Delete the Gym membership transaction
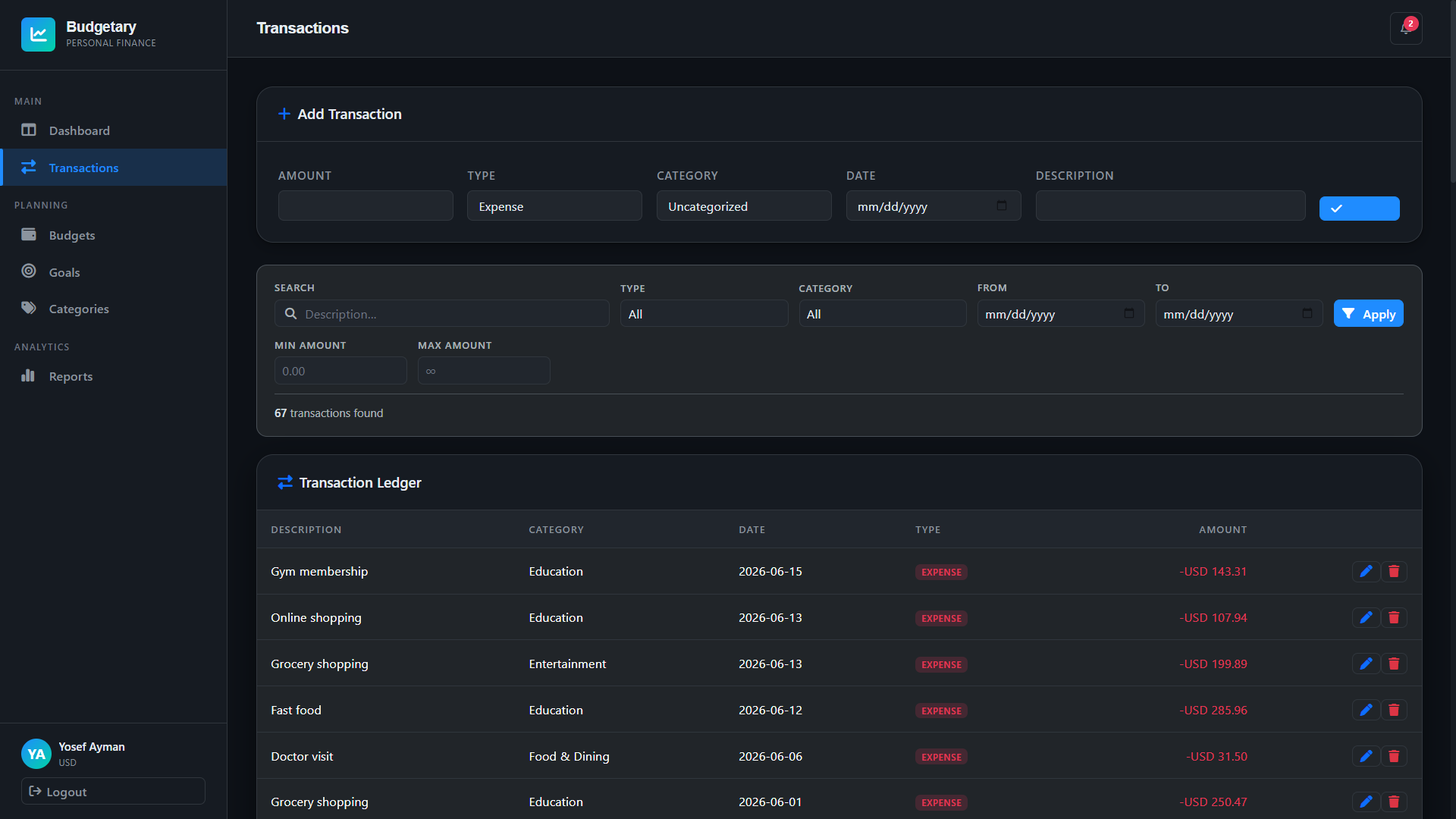Viewport: 1456px width, 819px height. pyautogui.click(x=1394, y=572)
